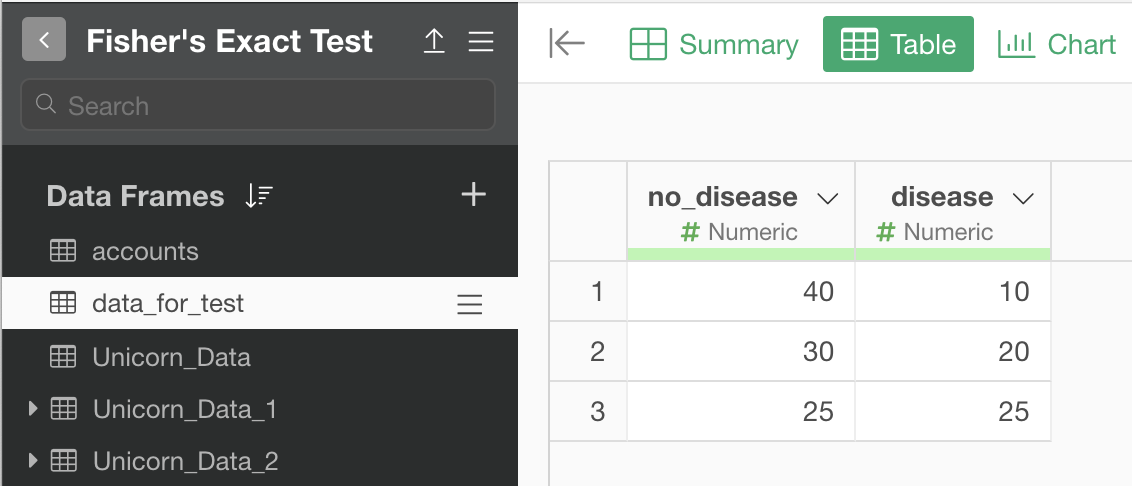Expand the Unicorn_Data_1 tree item
Screen dimensions: 1132x486
[32, 409]
